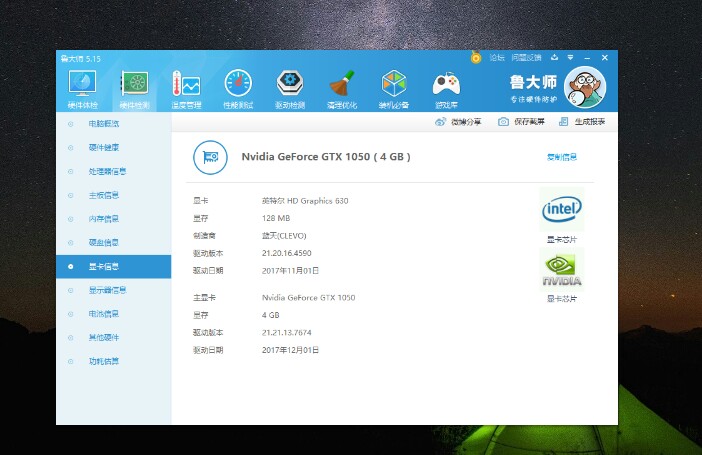Open the 论坛 forum link

[497, 57]
